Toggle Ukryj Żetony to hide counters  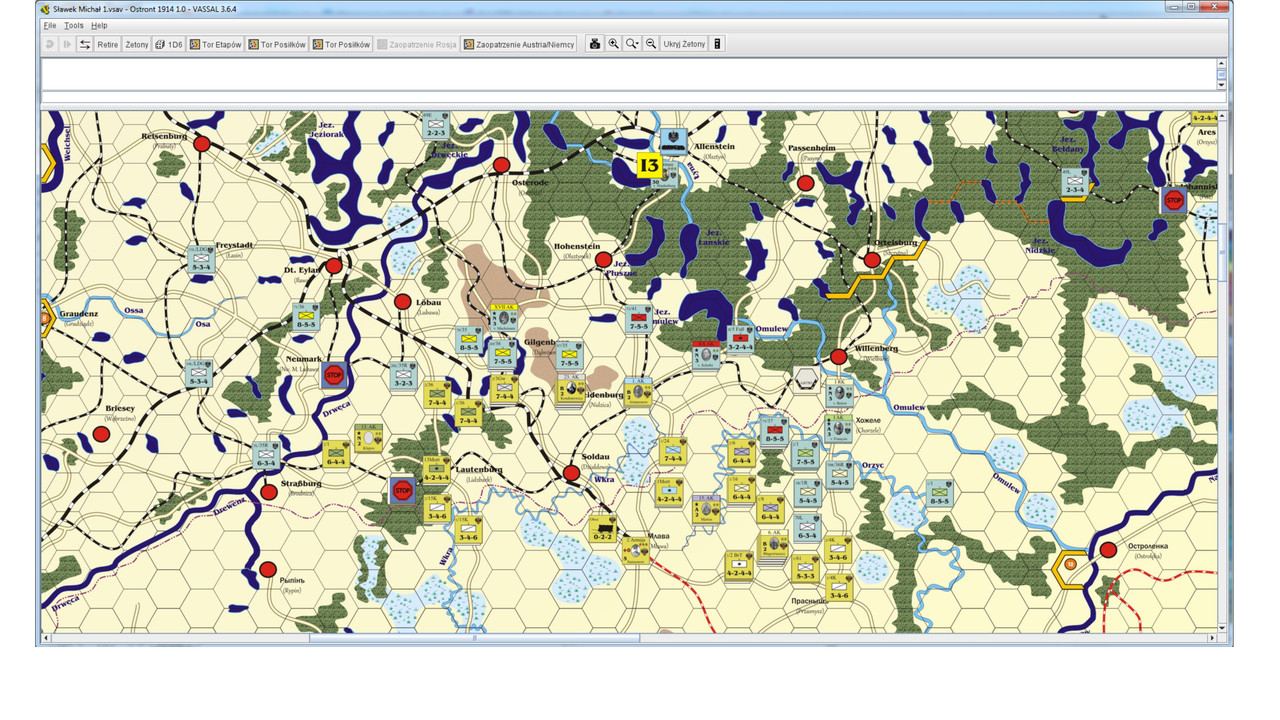[684, 44]
